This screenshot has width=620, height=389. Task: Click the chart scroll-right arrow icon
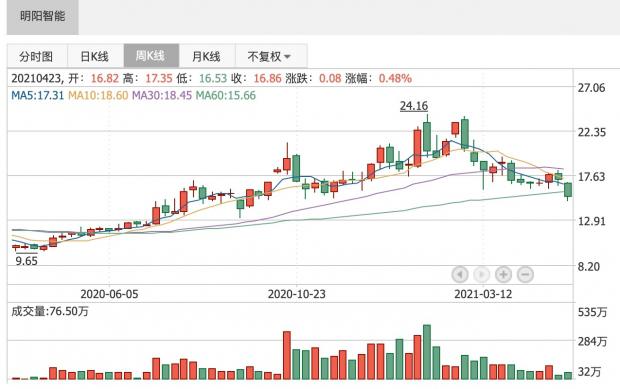point(482,274)
